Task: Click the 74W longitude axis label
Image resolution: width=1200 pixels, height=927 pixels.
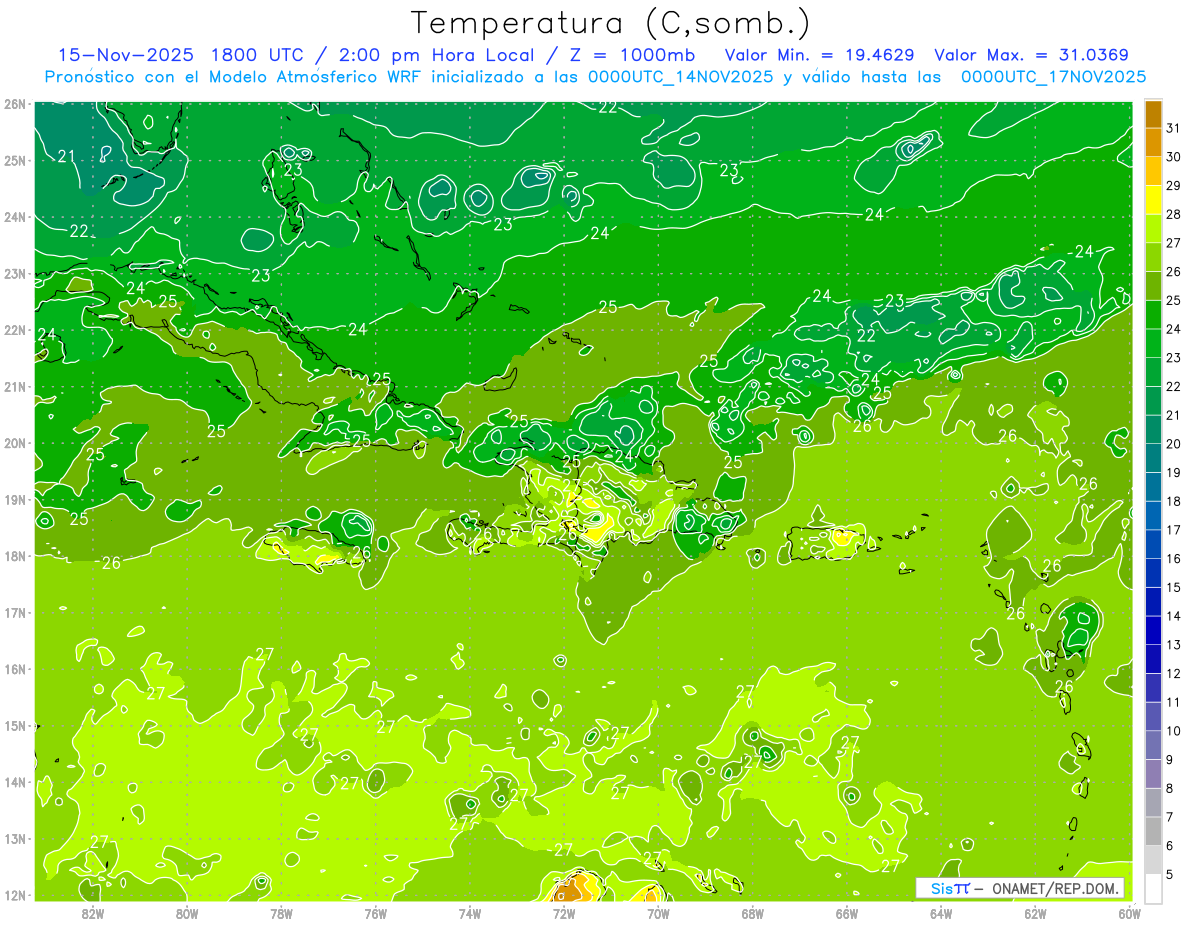Action: pyautogui.click(x=470, y=913)
